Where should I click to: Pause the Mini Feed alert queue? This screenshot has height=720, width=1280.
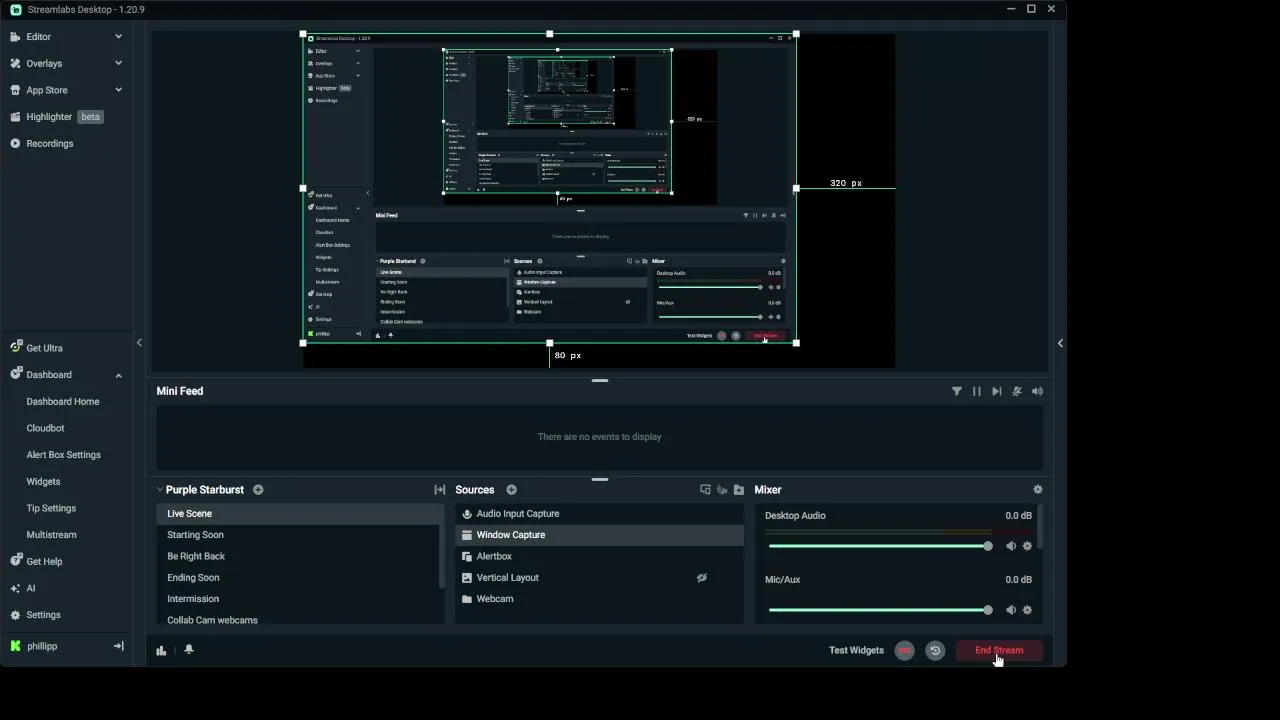pos(977,391)
